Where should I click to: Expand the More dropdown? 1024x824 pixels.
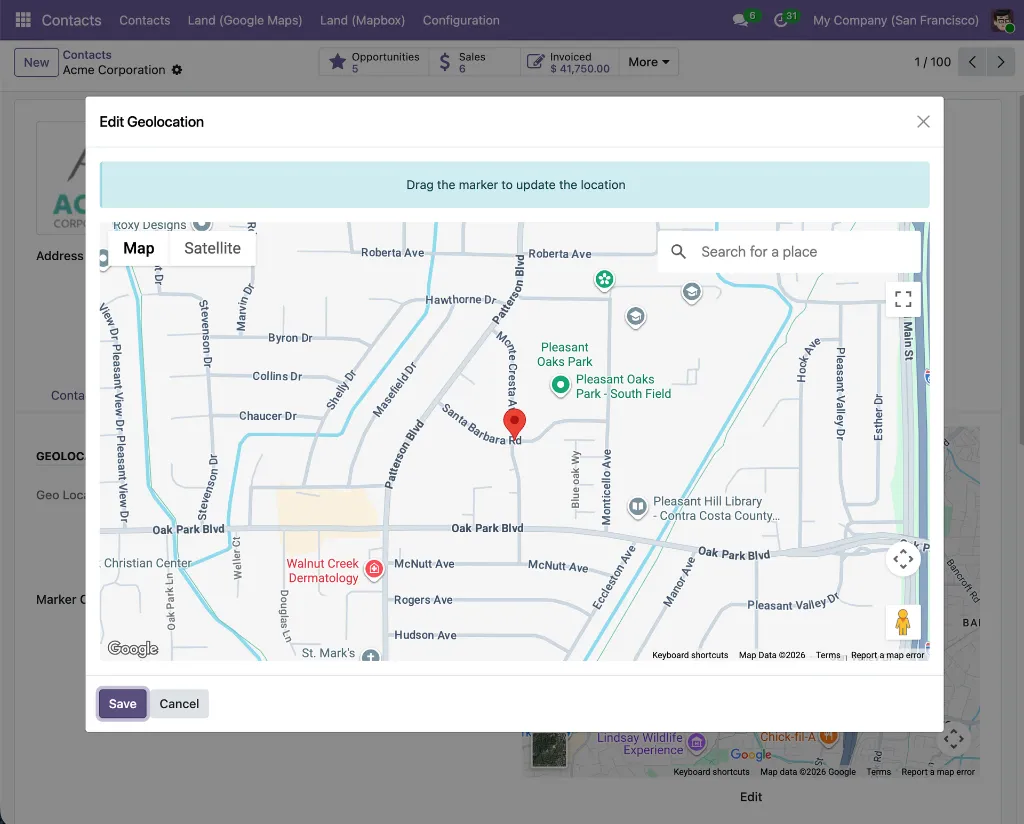(x=648, y=62)
